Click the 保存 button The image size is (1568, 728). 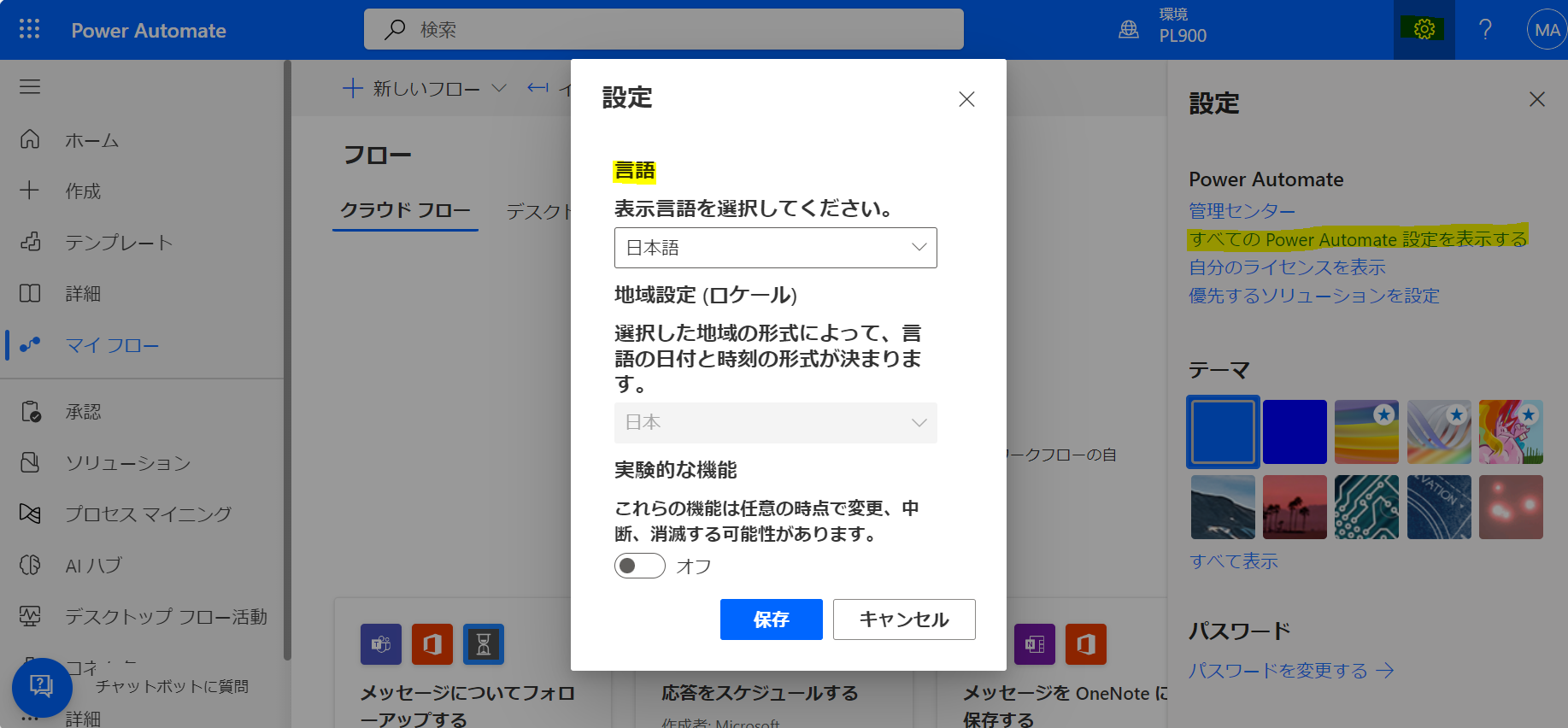(772, 619)
